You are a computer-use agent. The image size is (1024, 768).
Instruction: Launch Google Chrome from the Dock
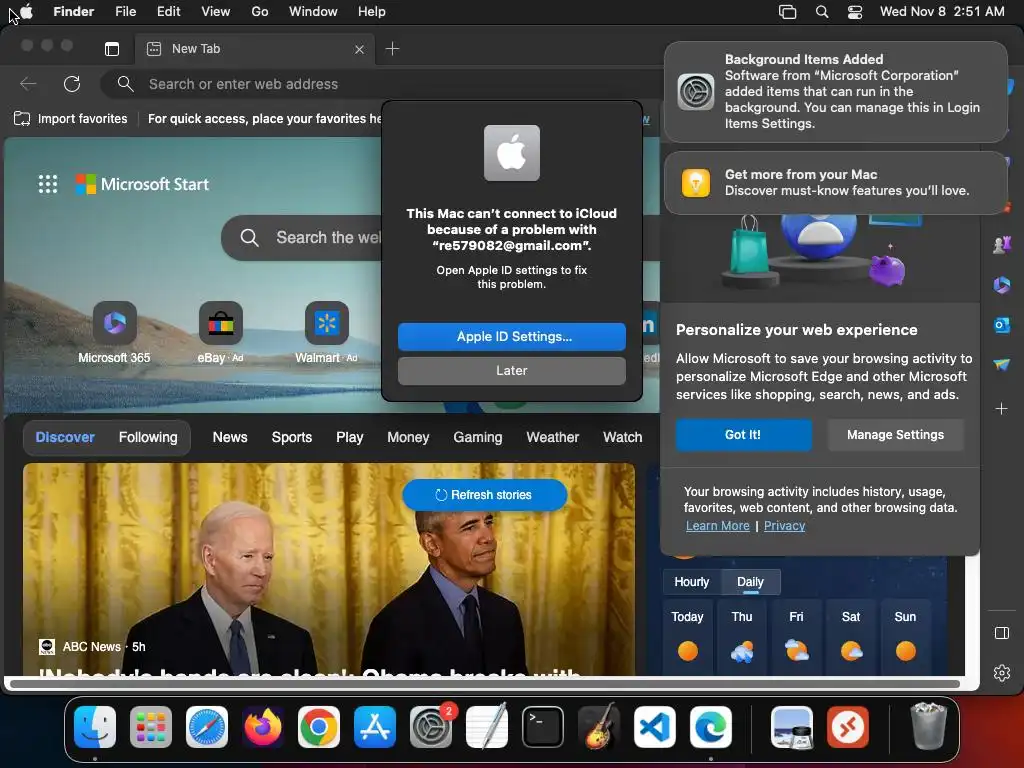coord(319,727)
